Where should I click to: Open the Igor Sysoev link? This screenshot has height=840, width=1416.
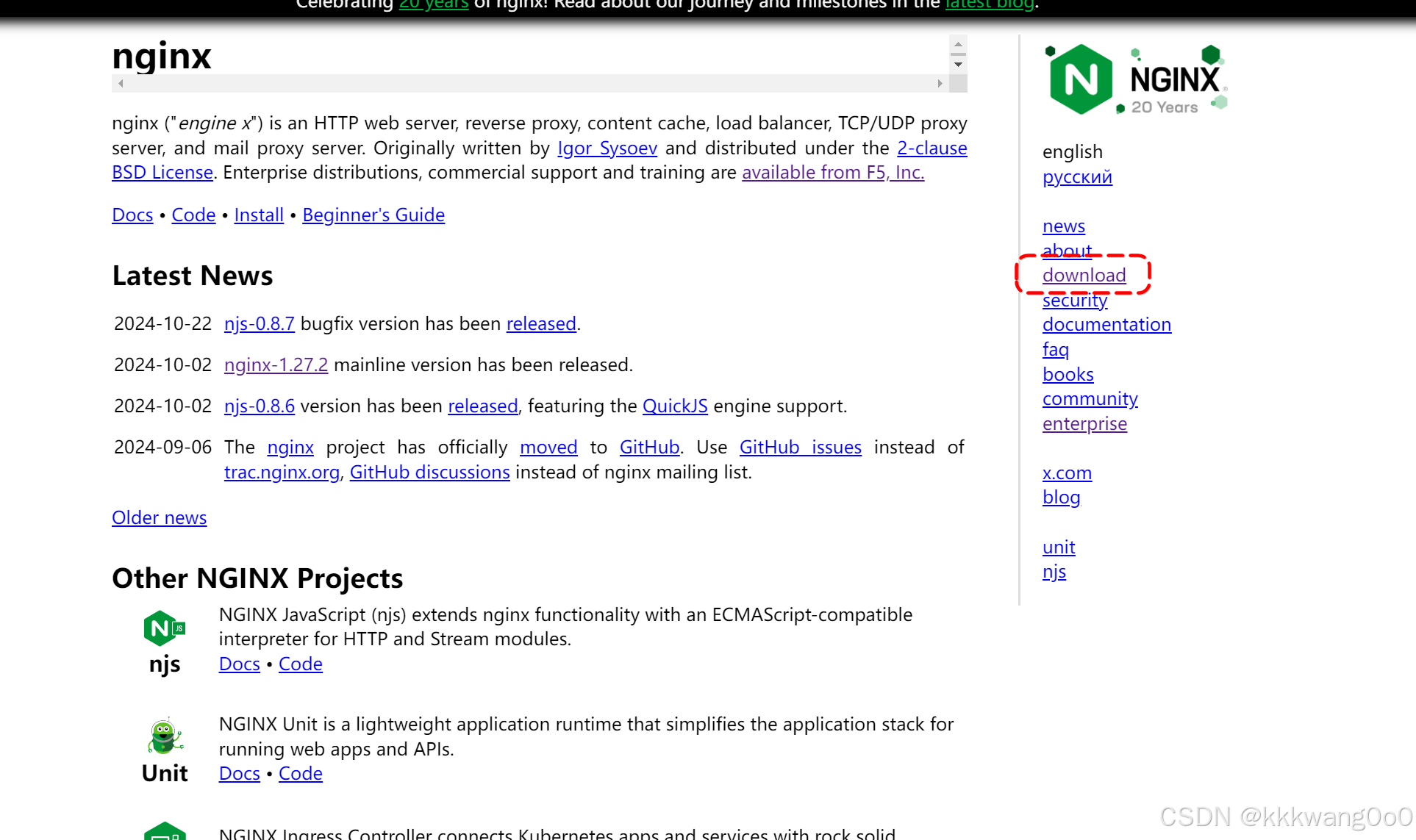click(x=607, y=148)
